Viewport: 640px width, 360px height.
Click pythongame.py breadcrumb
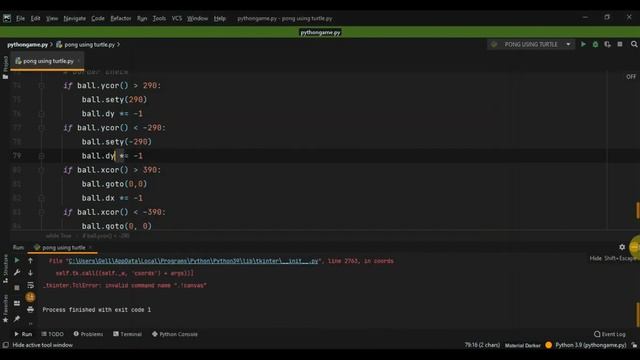pos(27,44)
